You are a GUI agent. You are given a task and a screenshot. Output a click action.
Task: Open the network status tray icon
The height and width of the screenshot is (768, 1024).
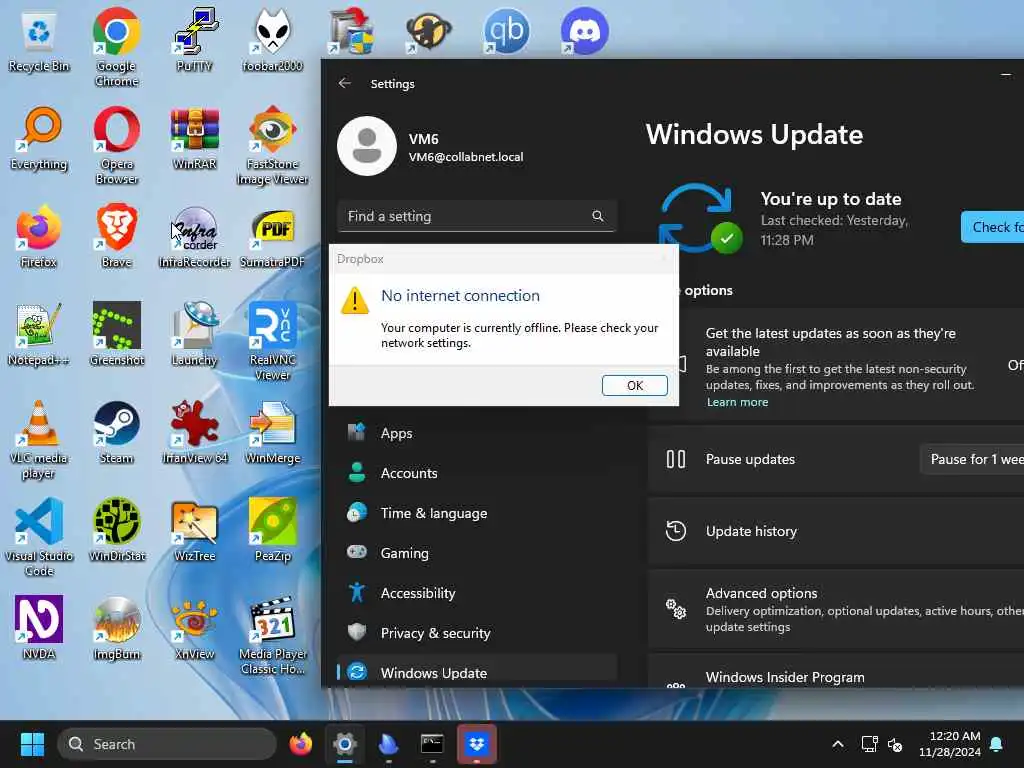click(x=869, y=744)
